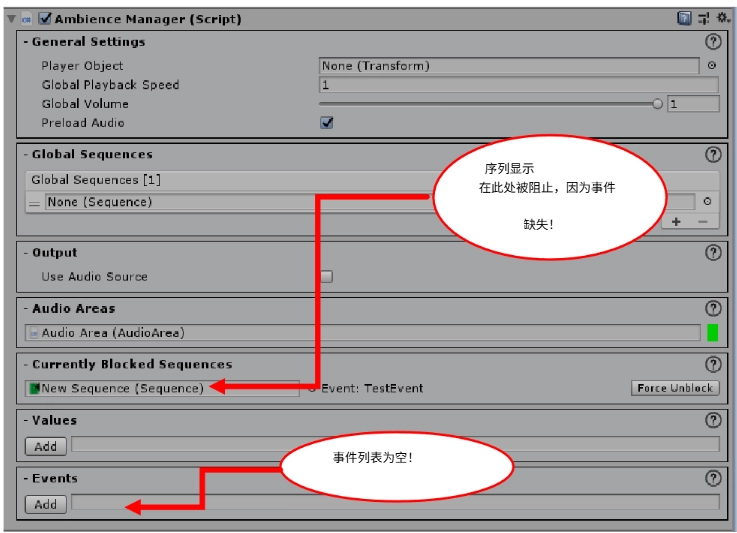The image size is (737, 533).
Task: Open object picker for None (Sequence) slot
Action: (707, 201)
